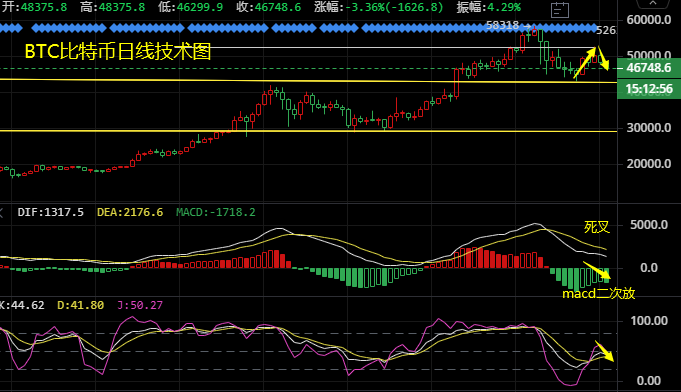Select the DEA:2176.6 indicator label

tap(130, 212)
